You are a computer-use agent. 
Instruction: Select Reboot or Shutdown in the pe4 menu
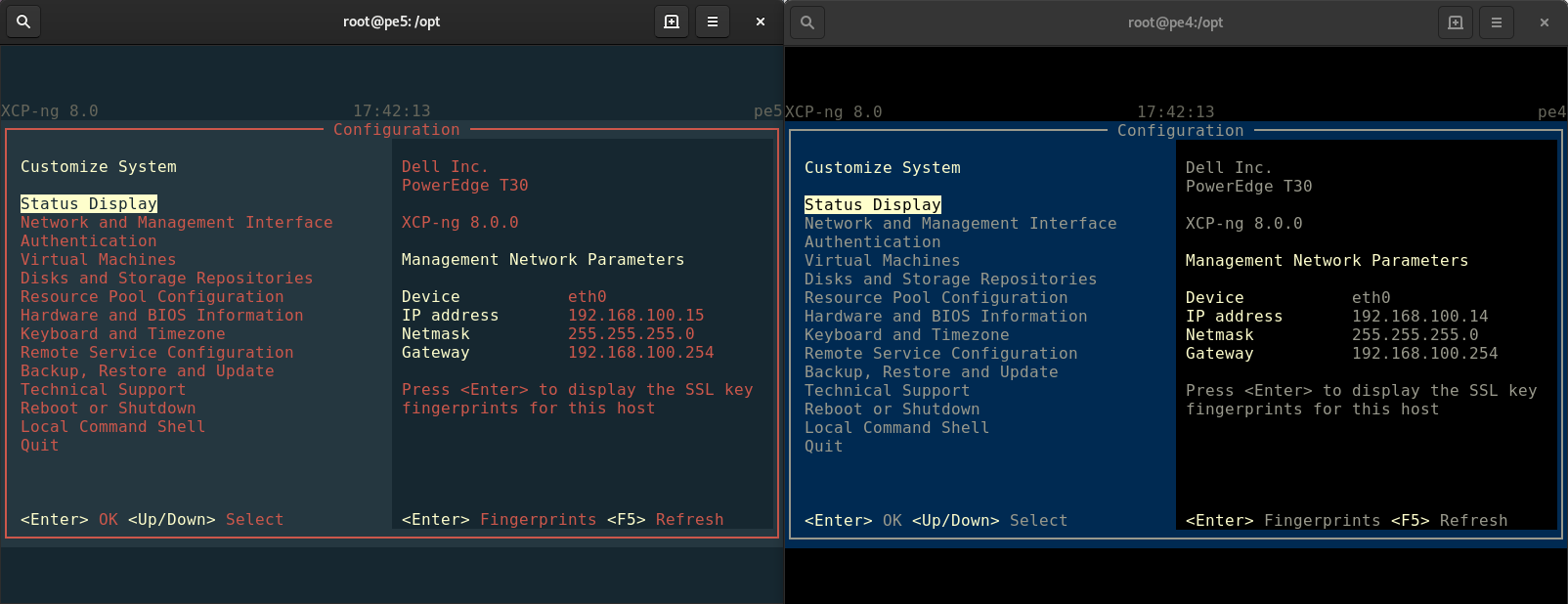[x=893, y=409]
